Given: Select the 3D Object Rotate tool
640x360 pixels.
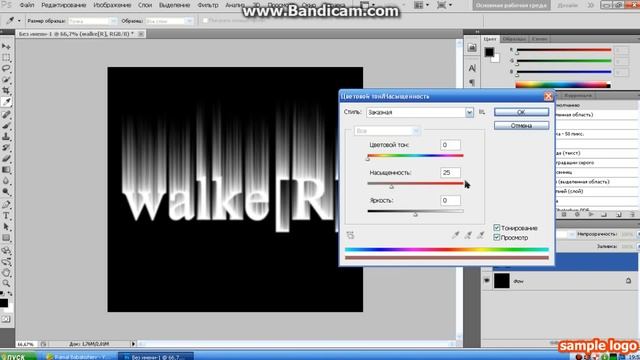Looking at the screenshot, I should point(6,250).
